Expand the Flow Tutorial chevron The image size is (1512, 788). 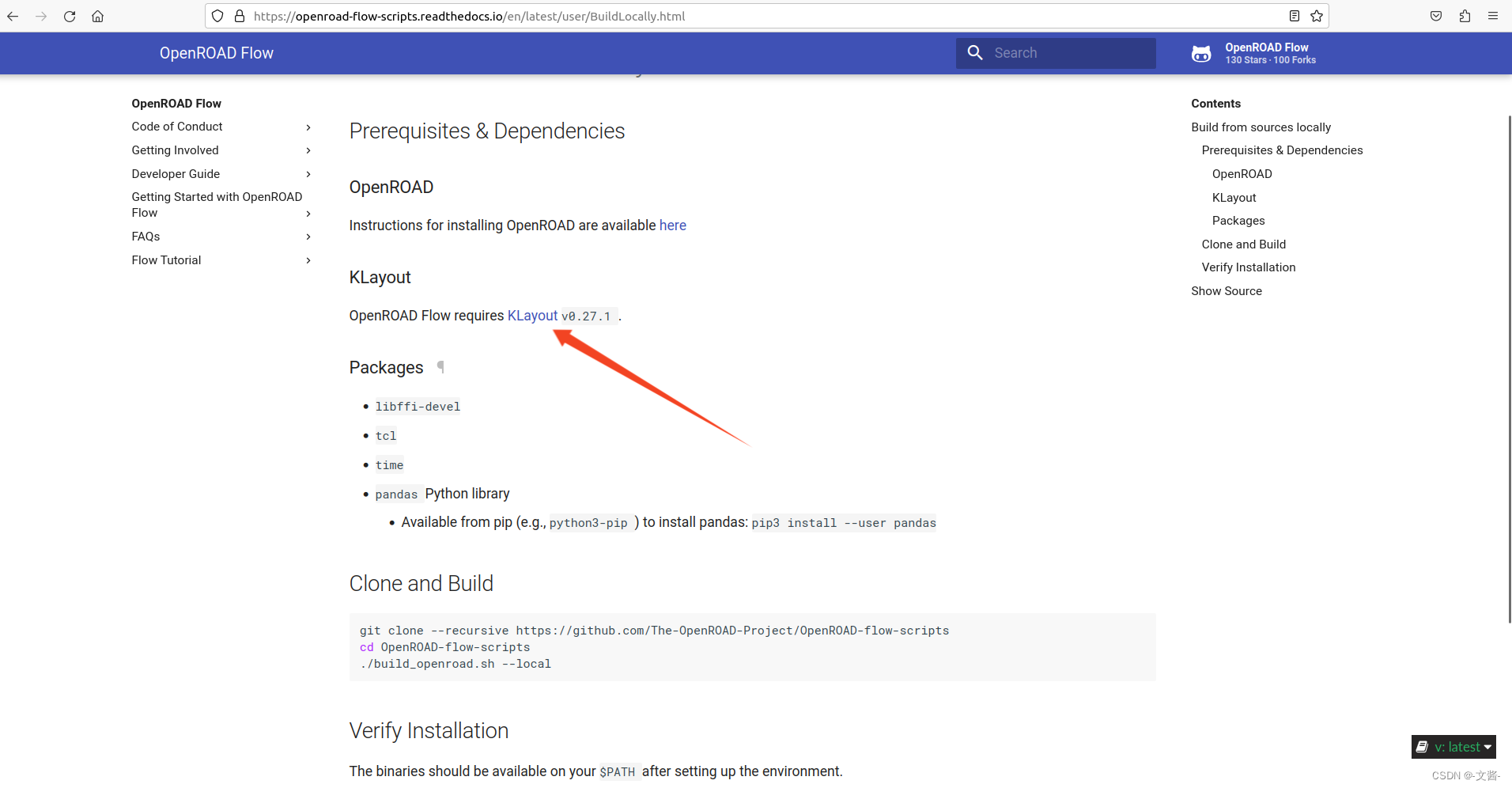pyautogui.click(x=308, y=260)
